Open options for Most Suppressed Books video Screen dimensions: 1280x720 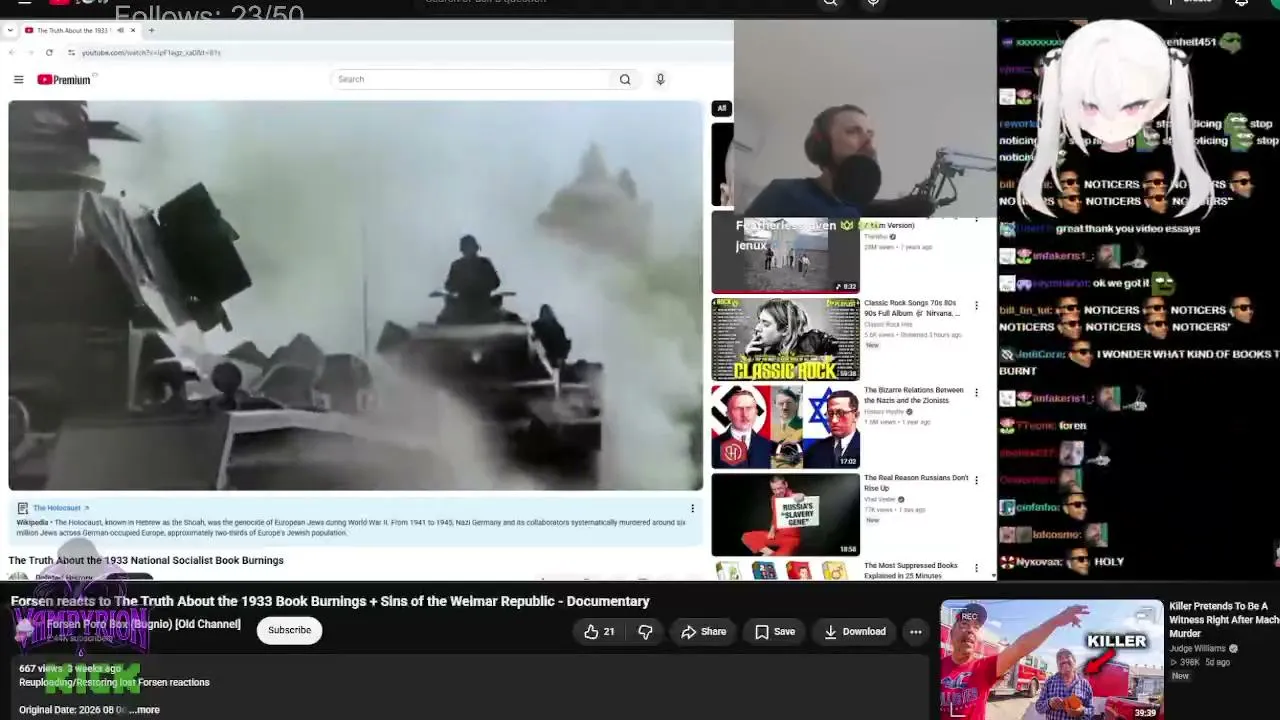976,568
